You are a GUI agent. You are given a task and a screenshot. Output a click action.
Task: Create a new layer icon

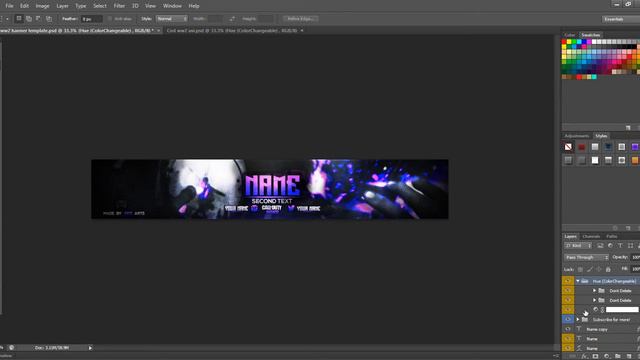tap(629, 356)
